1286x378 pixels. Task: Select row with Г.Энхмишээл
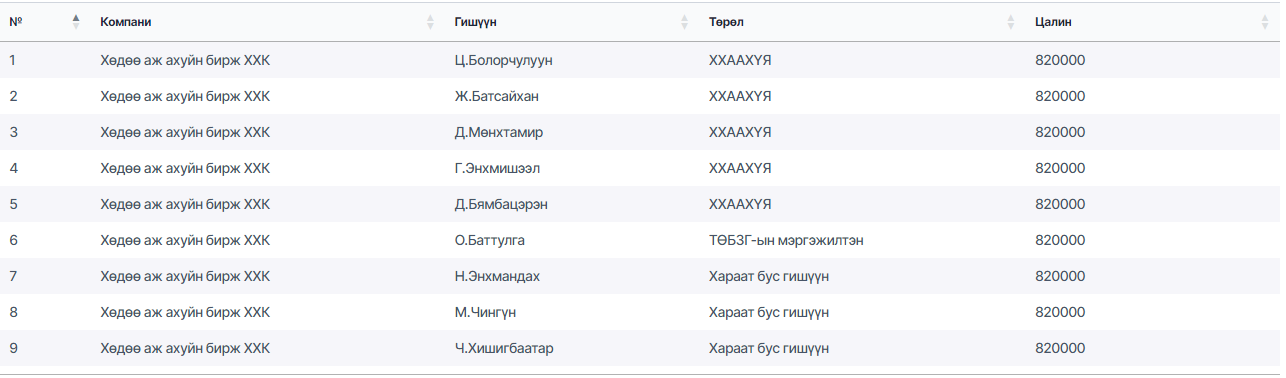pyautogui.click(x=640, y=168)
